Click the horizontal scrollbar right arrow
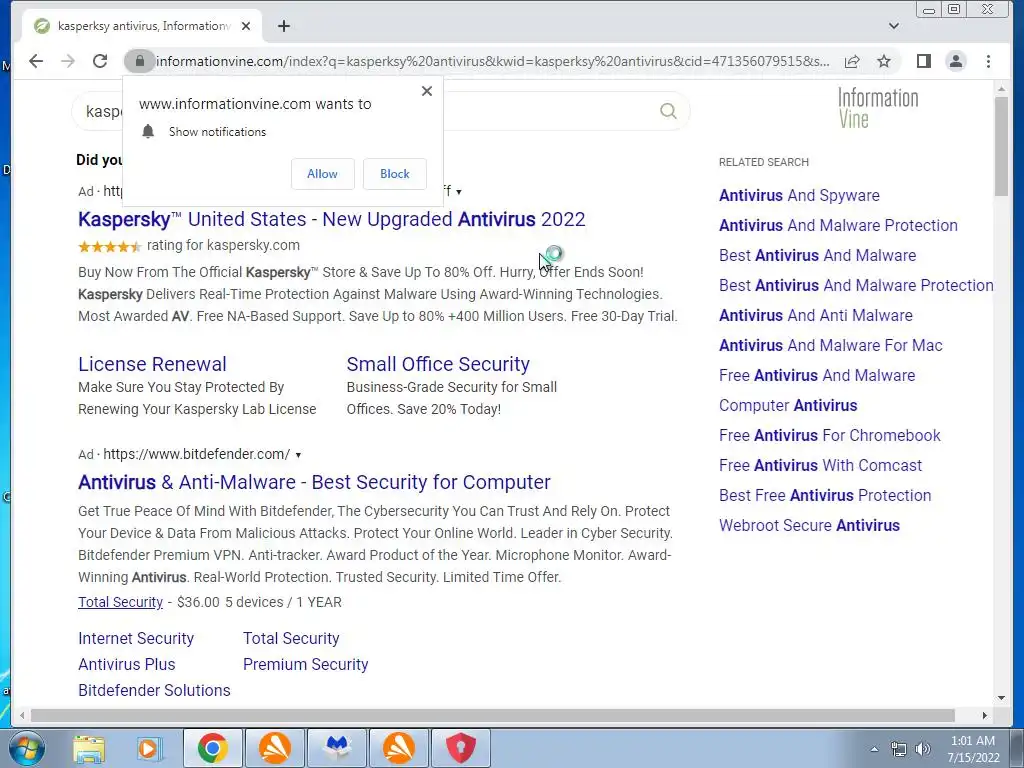This screenshot has width=1024, height=768. coord(985,716)
